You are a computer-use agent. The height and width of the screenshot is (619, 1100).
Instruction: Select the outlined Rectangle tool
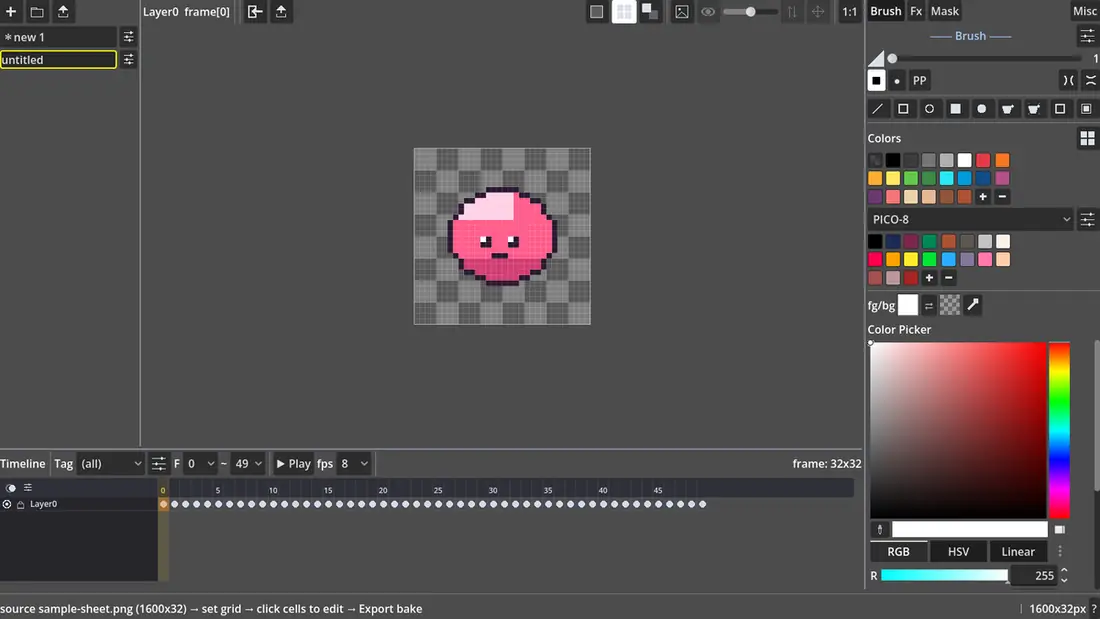903,109
